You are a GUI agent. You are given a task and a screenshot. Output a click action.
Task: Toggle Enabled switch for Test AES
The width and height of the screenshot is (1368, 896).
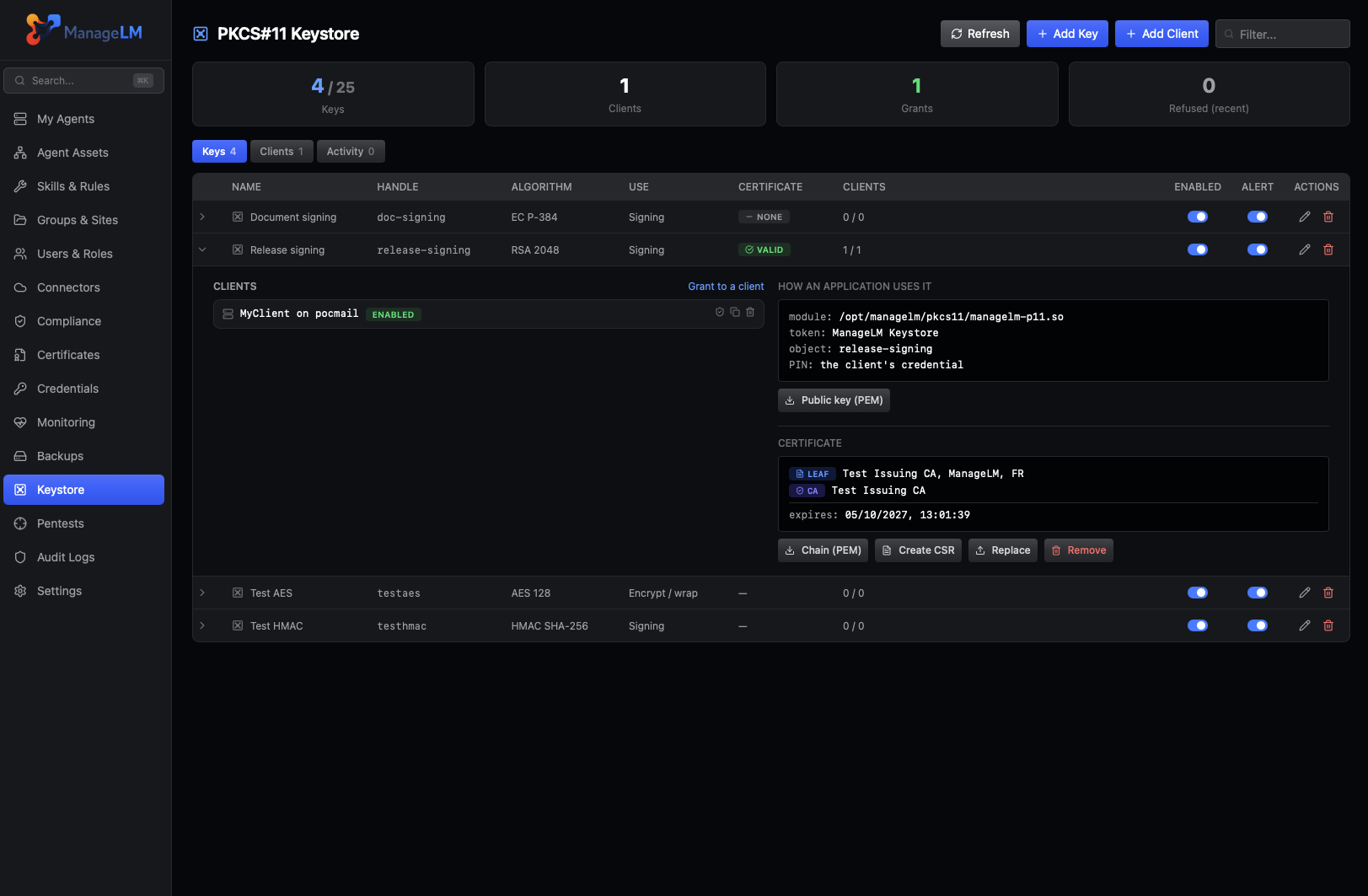pyautogui.click(x=1197, y=593)
